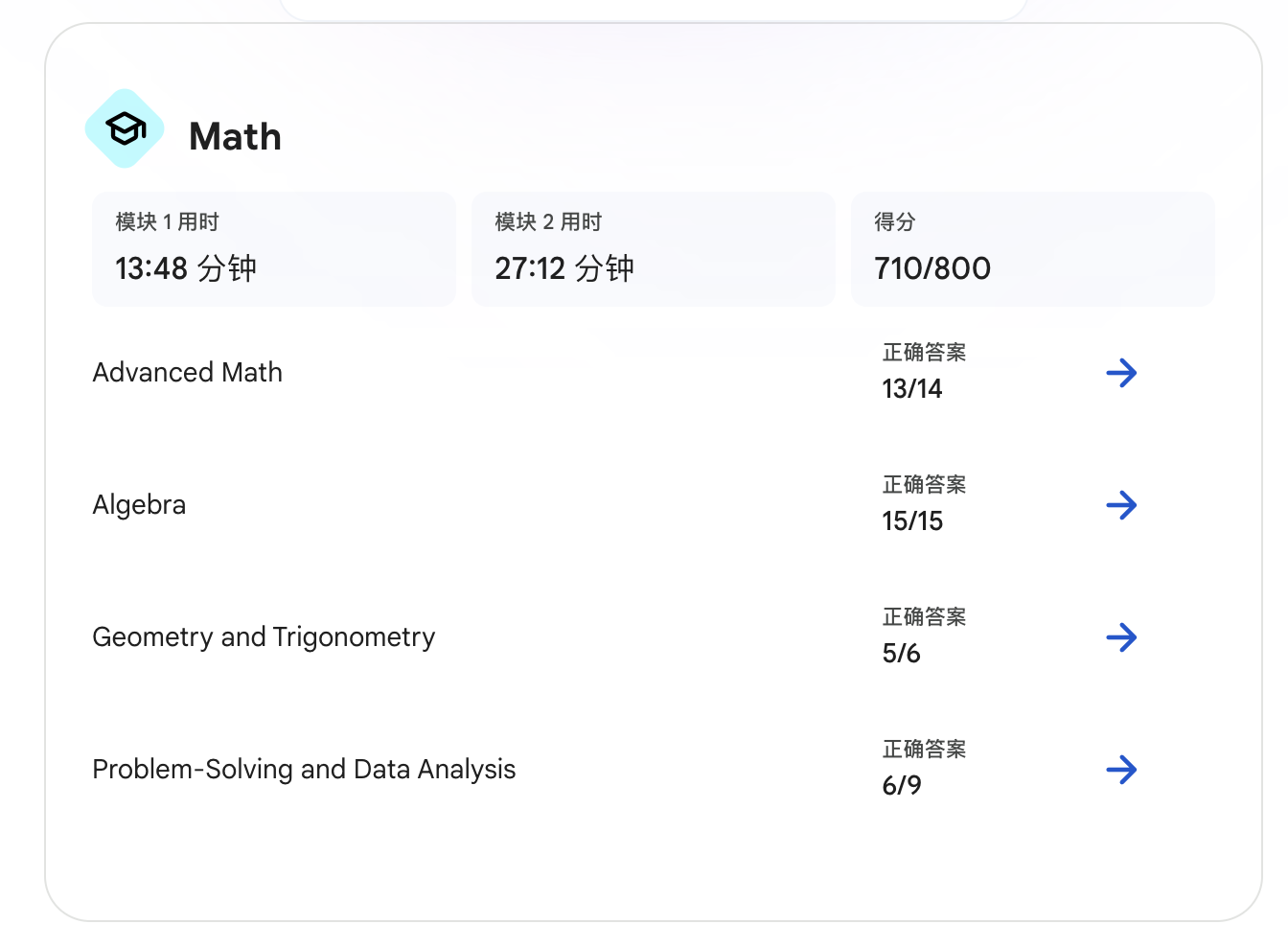Click the 13/14 Advanced Math score

[x=912, y=389]
